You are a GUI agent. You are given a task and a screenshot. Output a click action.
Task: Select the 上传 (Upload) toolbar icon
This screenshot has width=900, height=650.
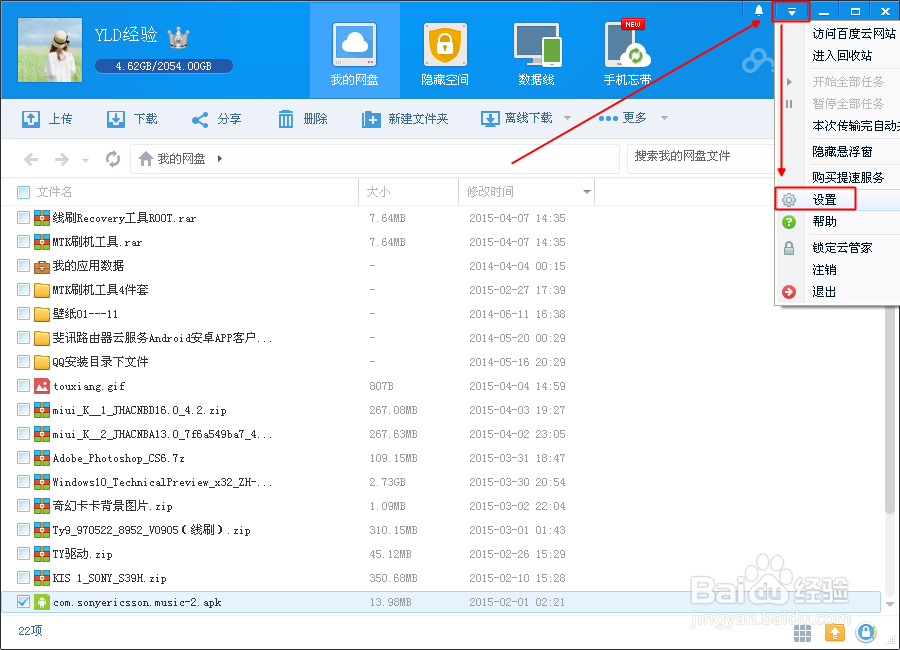(x=30, y=118)
